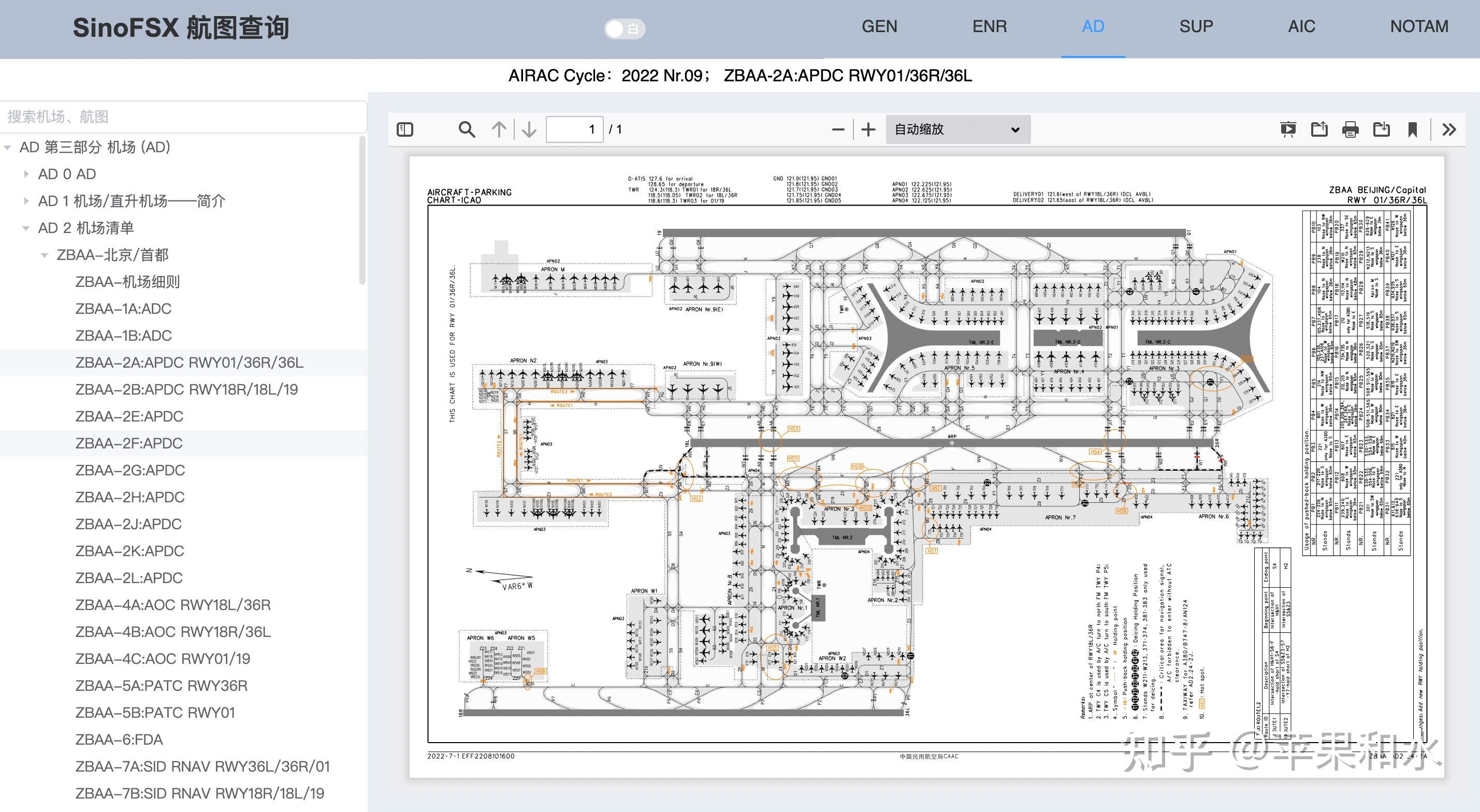This screenshot has width=1480, height=812.
Task: Switch to the NOTAM tab
Action: point(1418,26)
